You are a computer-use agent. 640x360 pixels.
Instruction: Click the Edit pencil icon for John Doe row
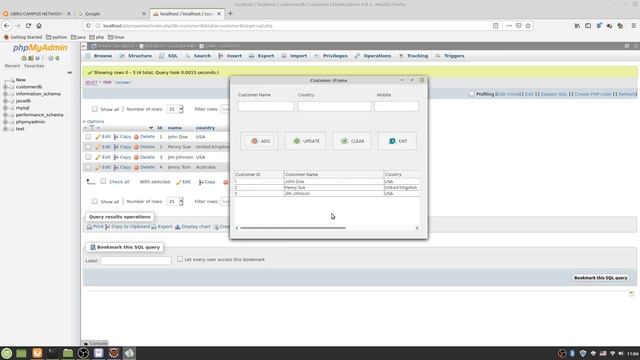[98, 137]
